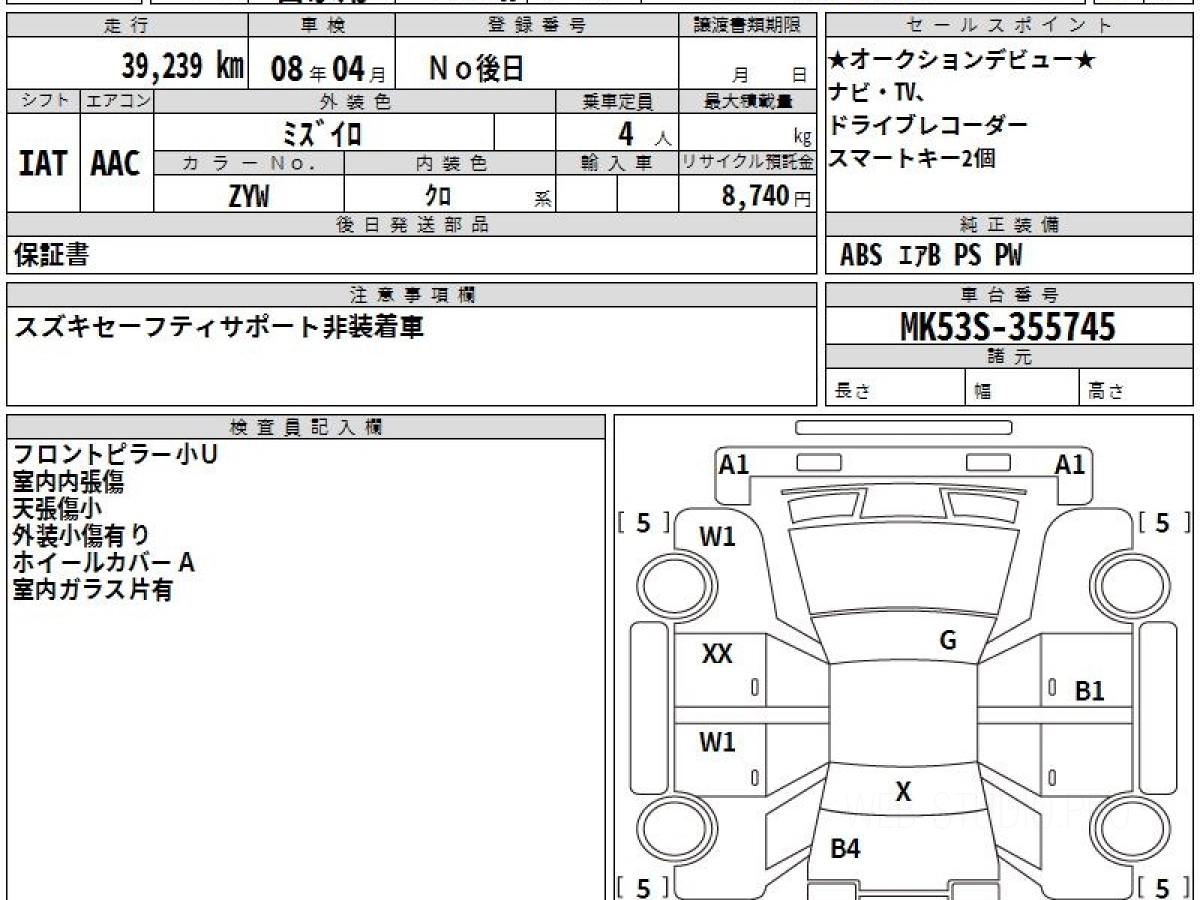
Task: Click inspector note ホイールカバー A
Action: click(104, 563)
